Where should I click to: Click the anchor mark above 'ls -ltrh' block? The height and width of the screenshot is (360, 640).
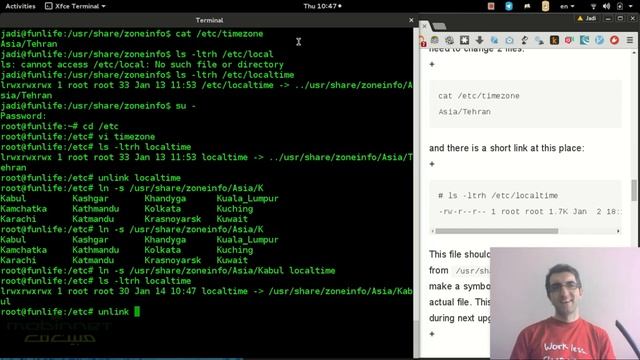point(432,164)
